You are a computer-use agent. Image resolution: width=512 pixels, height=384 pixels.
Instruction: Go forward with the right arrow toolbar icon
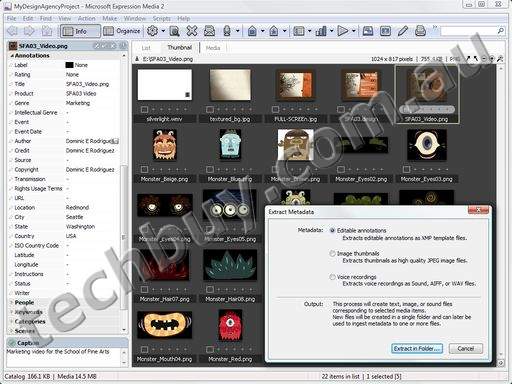(29, 31)
